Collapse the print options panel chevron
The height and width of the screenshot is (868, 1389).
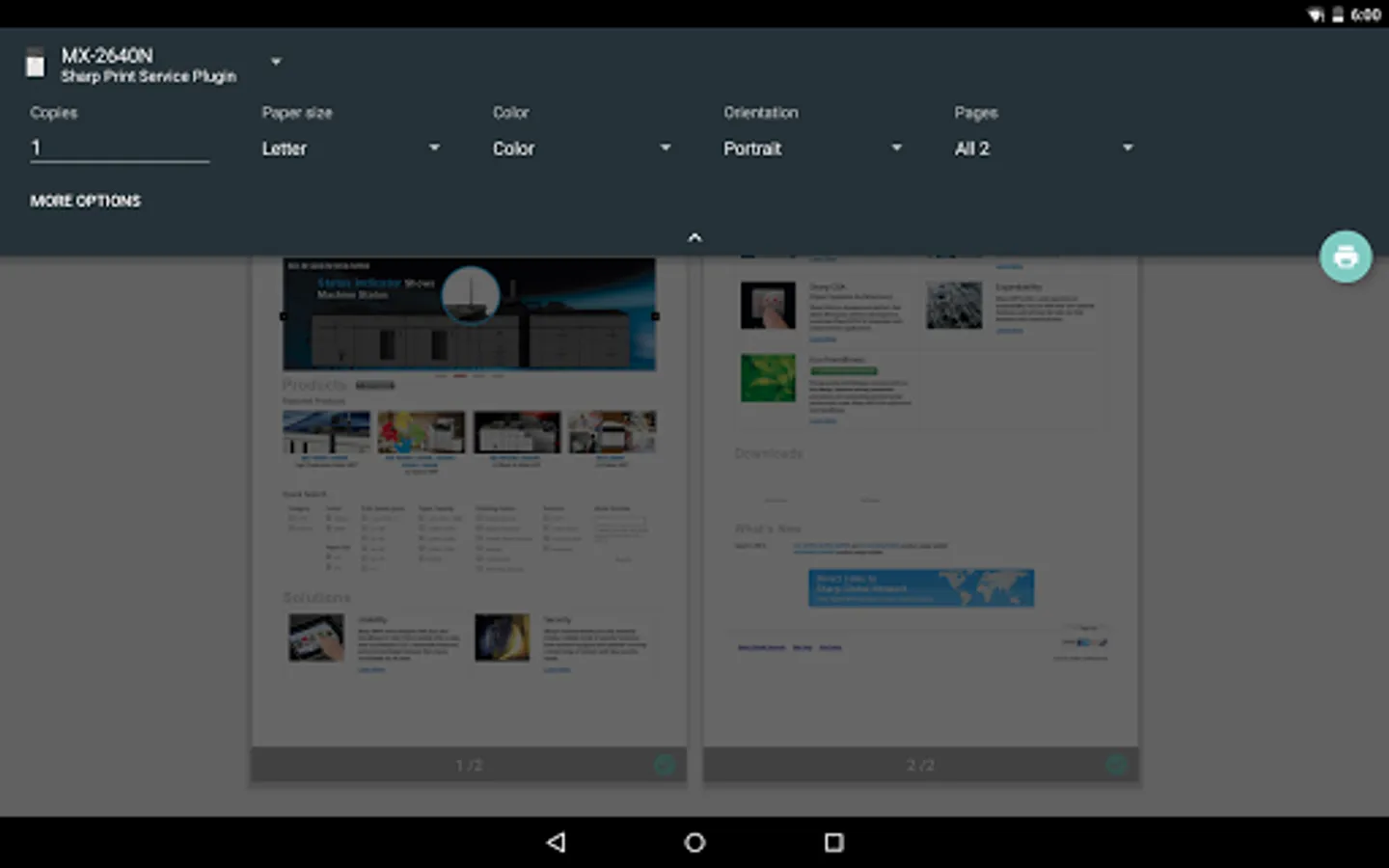click(x=694, y=237)
